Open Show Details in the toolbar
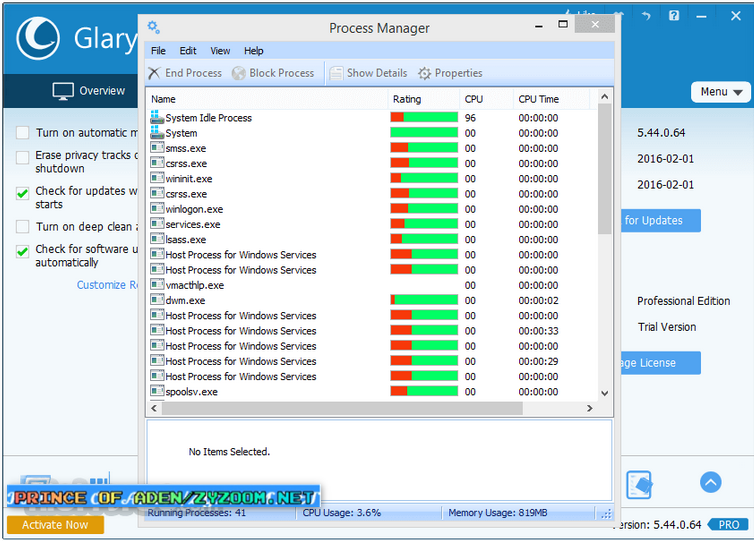Screen dimensions: 754x541 368,73
